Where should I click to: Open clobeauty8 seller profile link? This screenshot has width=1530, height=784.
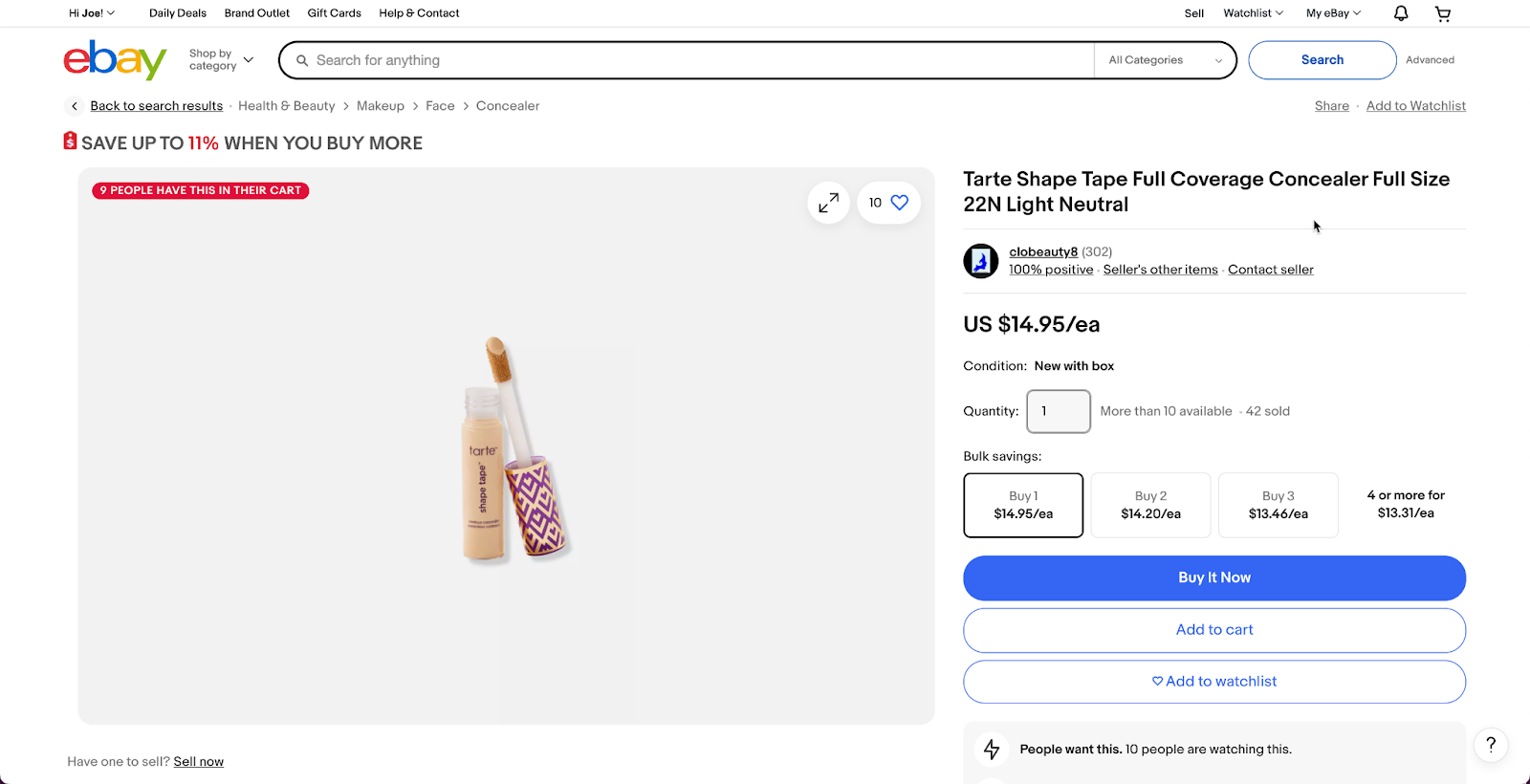[x=1043, y=252]
